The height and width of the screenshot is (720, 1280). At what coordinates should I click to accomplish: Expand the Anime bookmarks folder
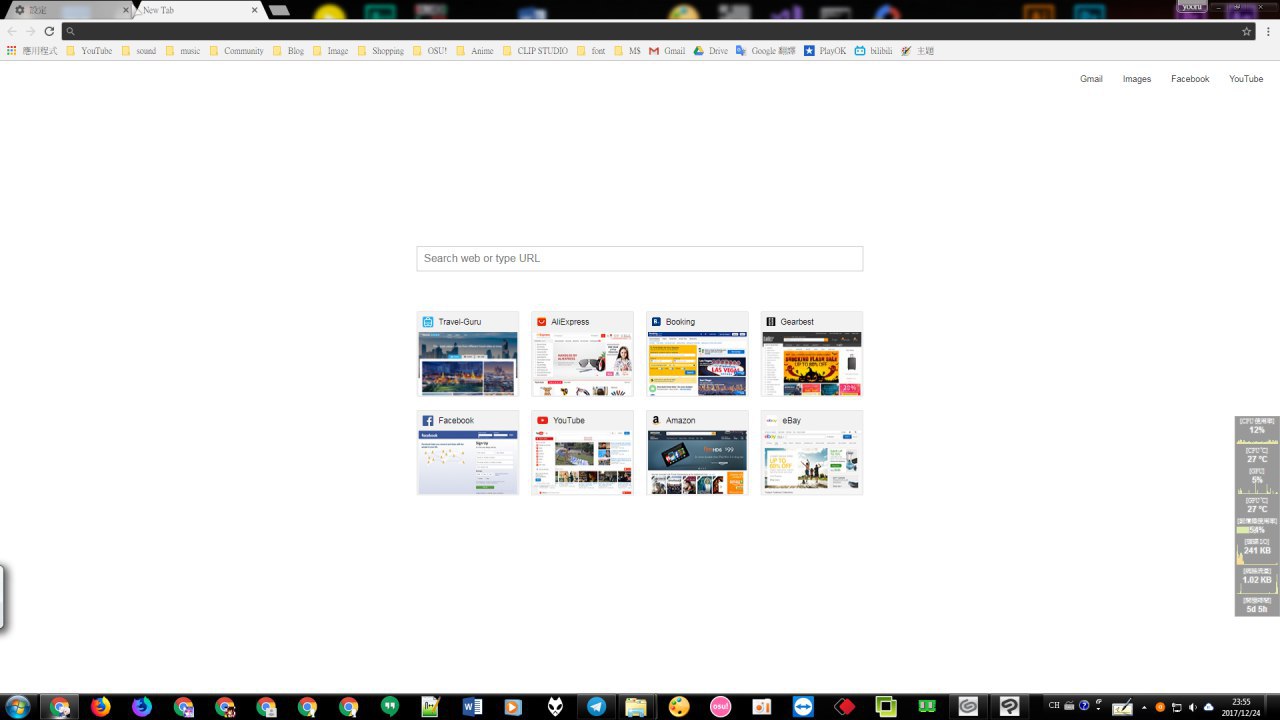point(474,51)
